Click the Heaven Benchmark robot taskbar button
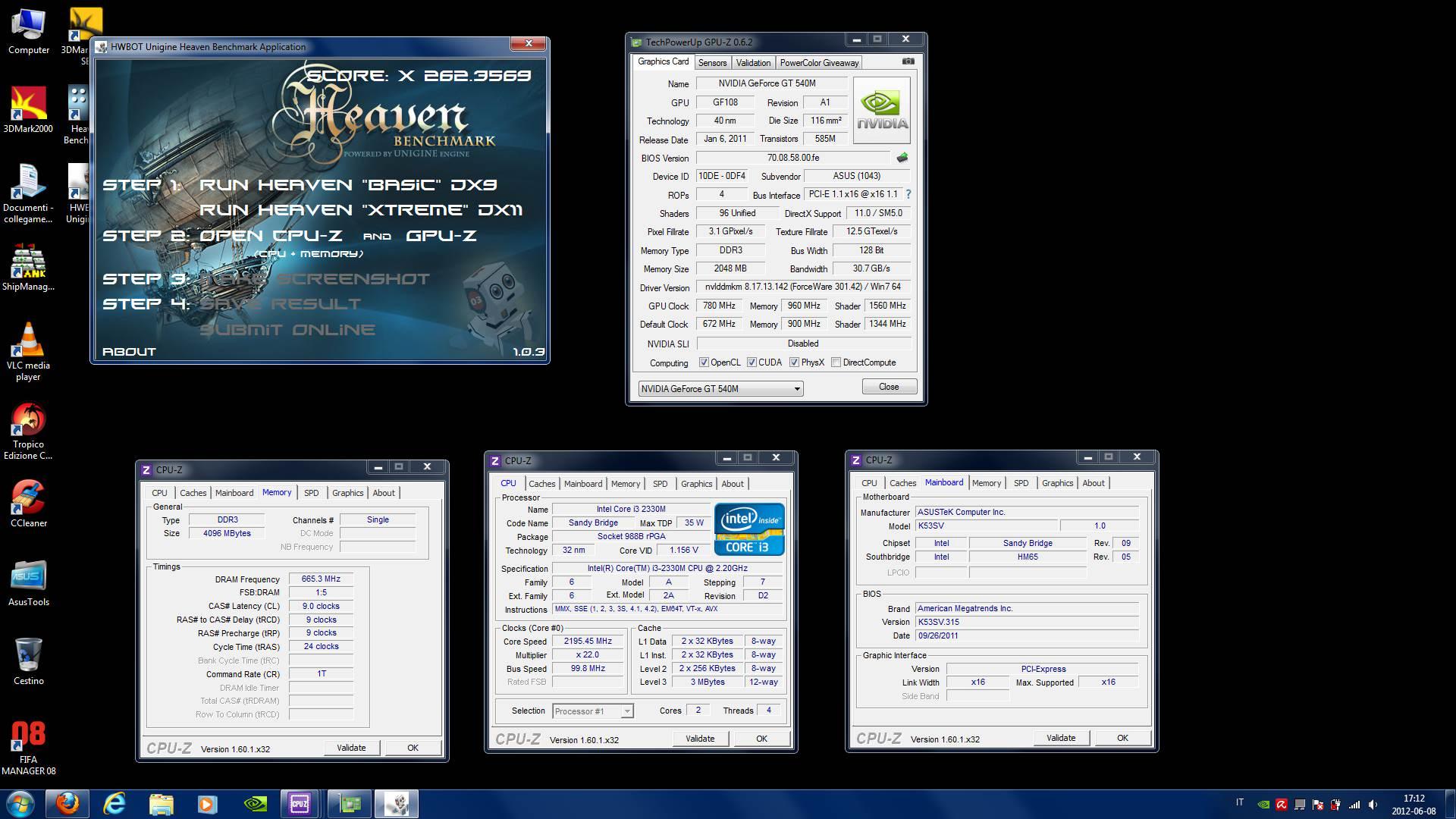This screenshot has width=1456, height=819. (x=397, y=804)
